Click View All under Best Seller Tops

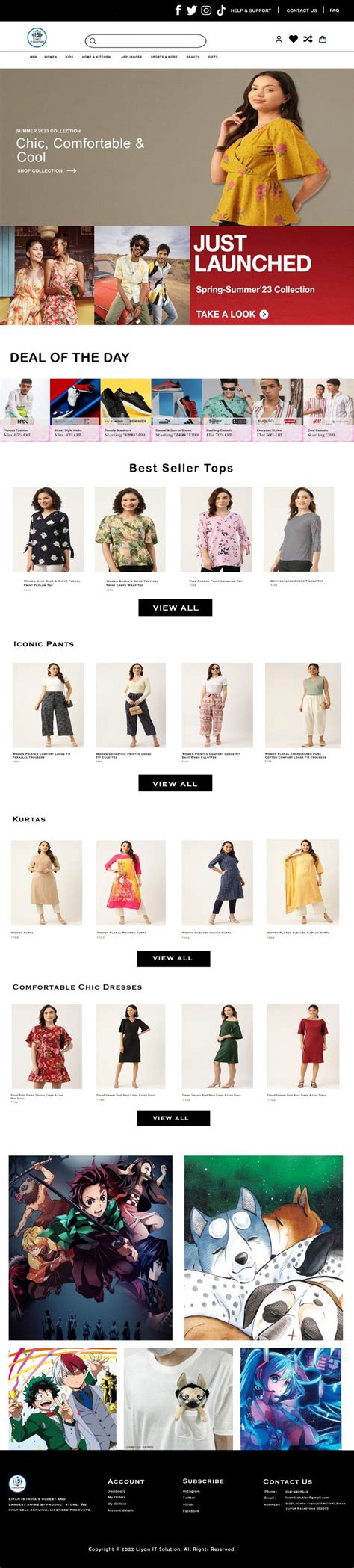tap(176, 608)
